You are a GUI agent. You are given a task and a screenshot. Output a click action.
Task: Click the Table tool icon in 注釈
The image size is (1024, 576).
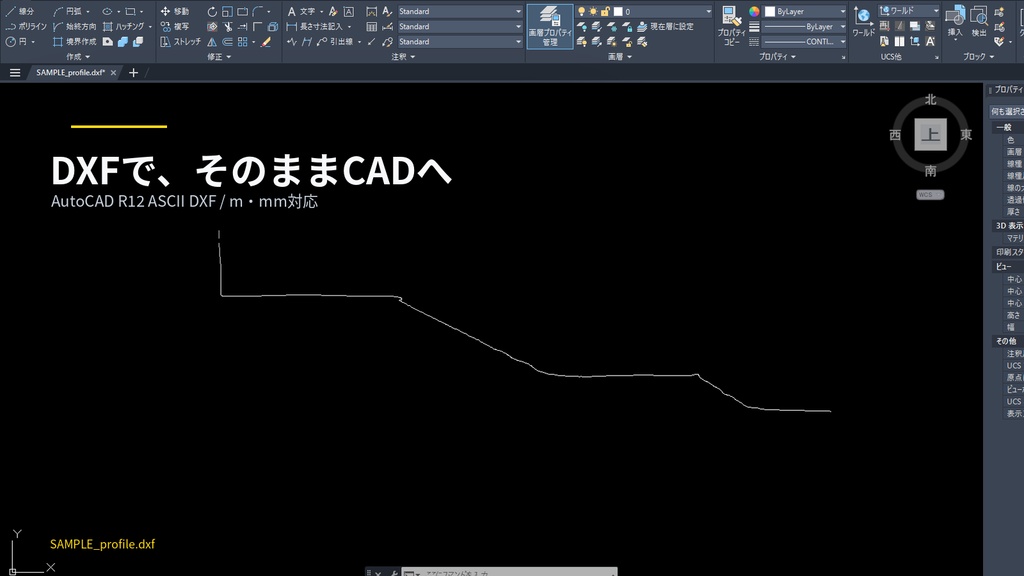(x=372, y=26)
